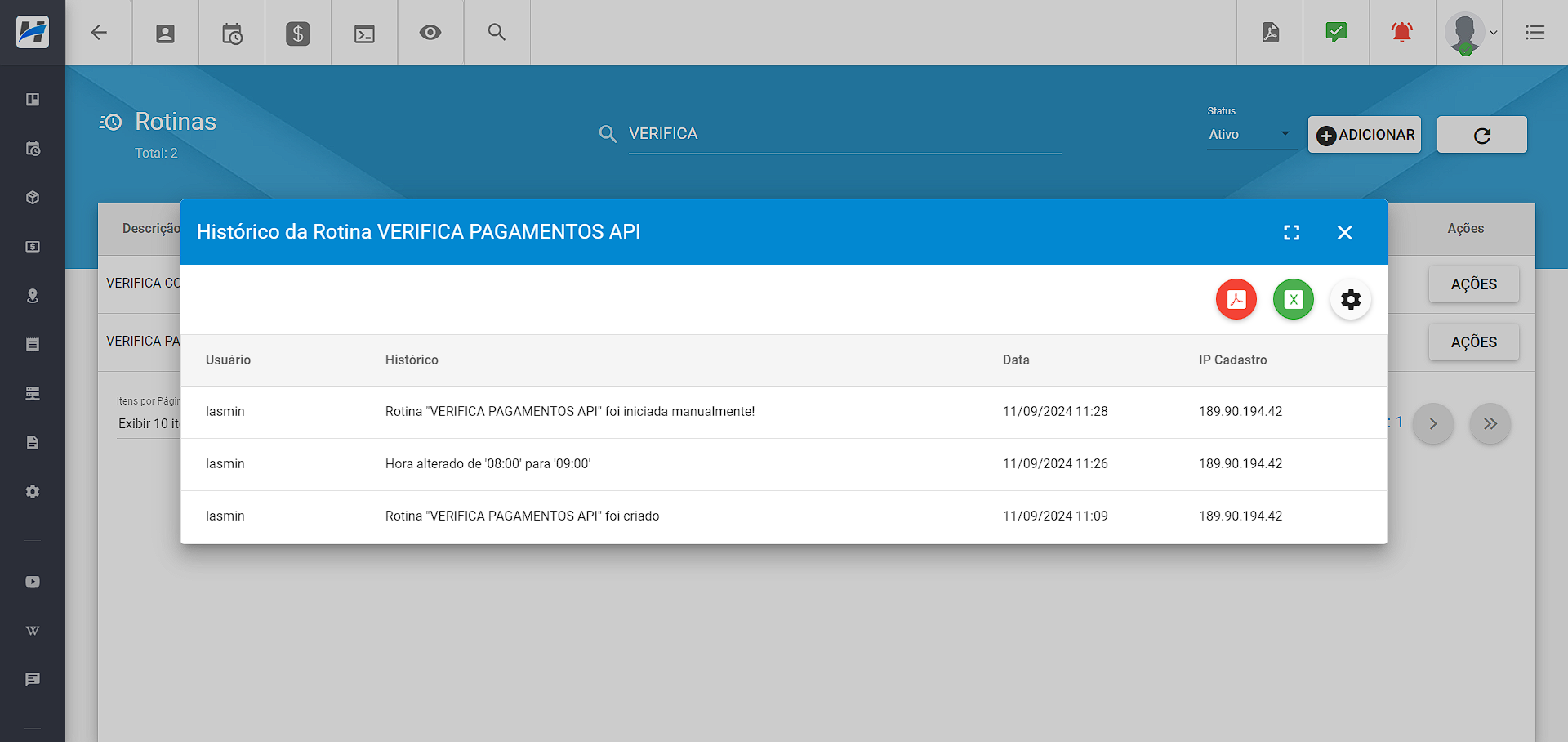Close the Histórico da Rotina dialog
The image size is (1568, 742).
point(1345,233)
